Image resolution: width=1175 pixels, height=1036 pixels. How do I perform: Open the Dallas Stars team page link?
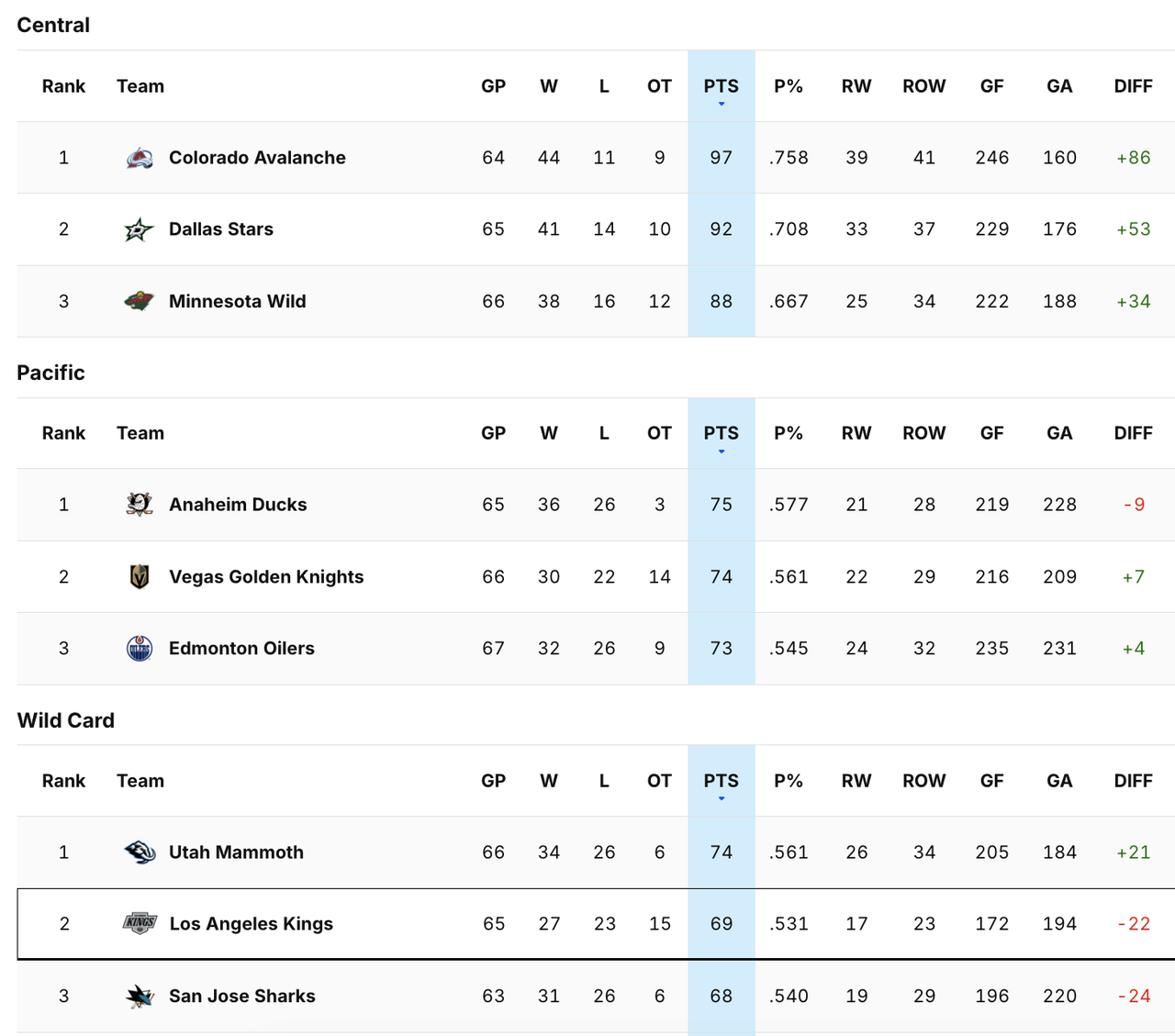[220, 228]
